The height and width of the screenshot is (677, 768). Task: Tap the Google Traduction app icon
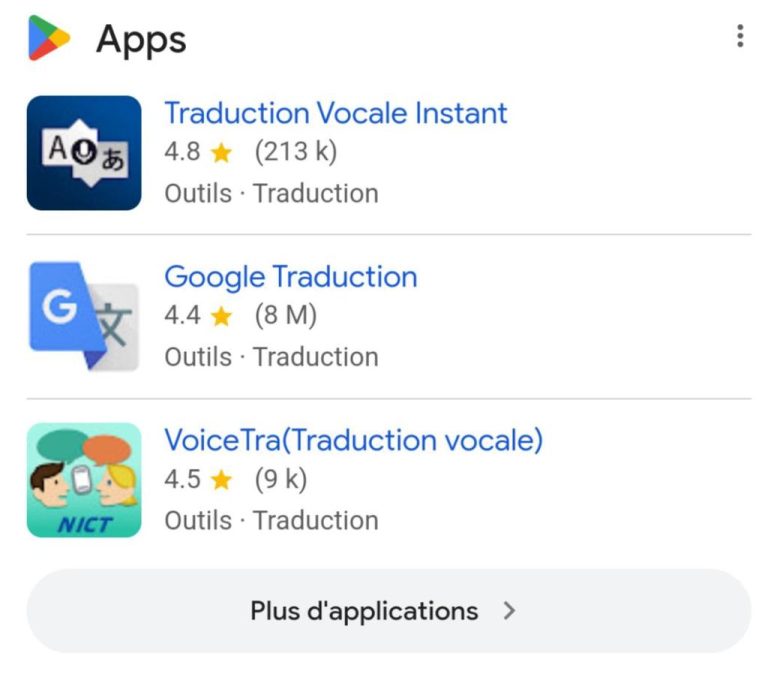(84, 316)
